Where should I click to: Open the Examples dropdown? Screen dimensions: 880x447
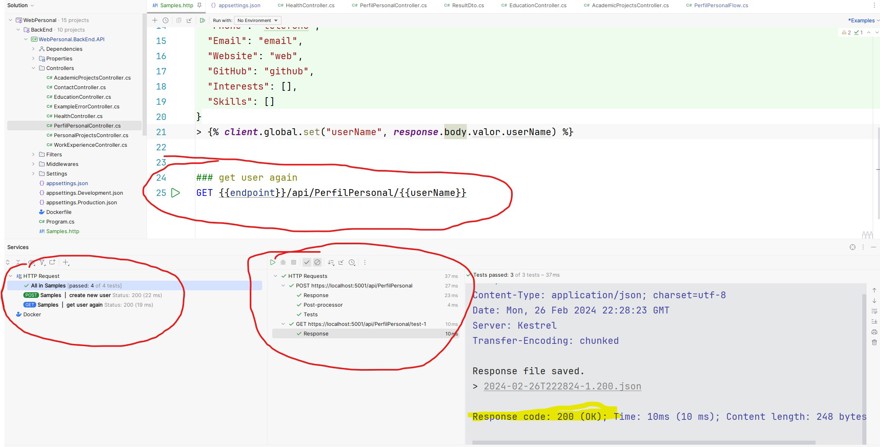[863, 20]
